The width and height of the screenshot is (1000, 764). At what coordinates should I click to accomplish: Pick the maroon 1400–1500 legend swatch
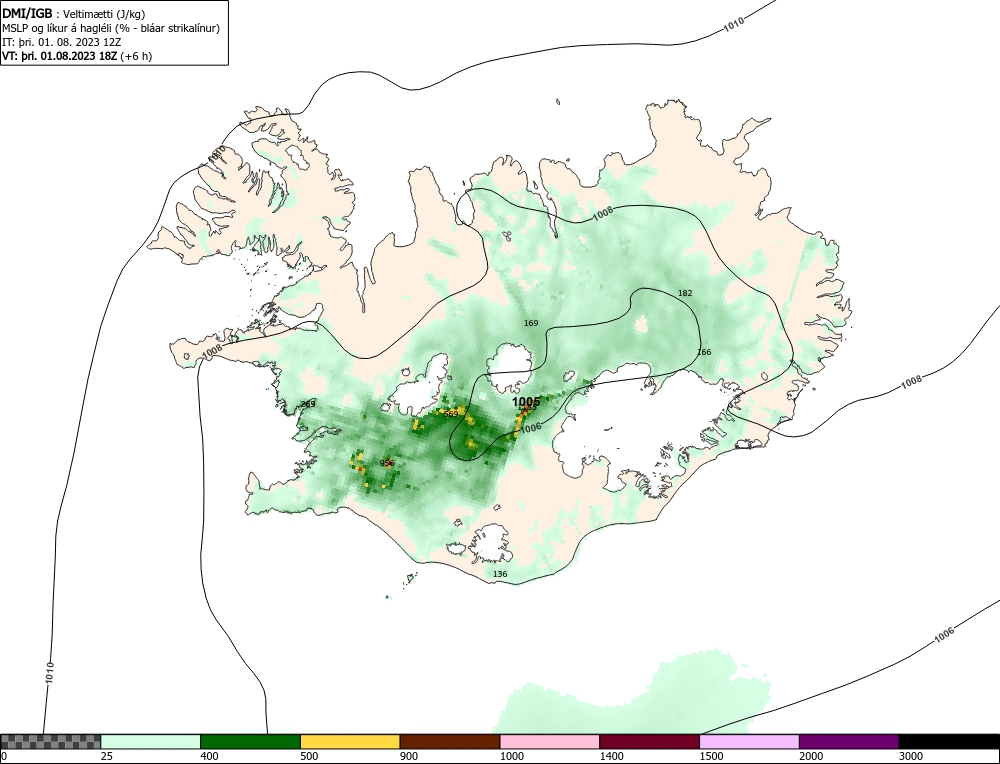tap(649, 741)
